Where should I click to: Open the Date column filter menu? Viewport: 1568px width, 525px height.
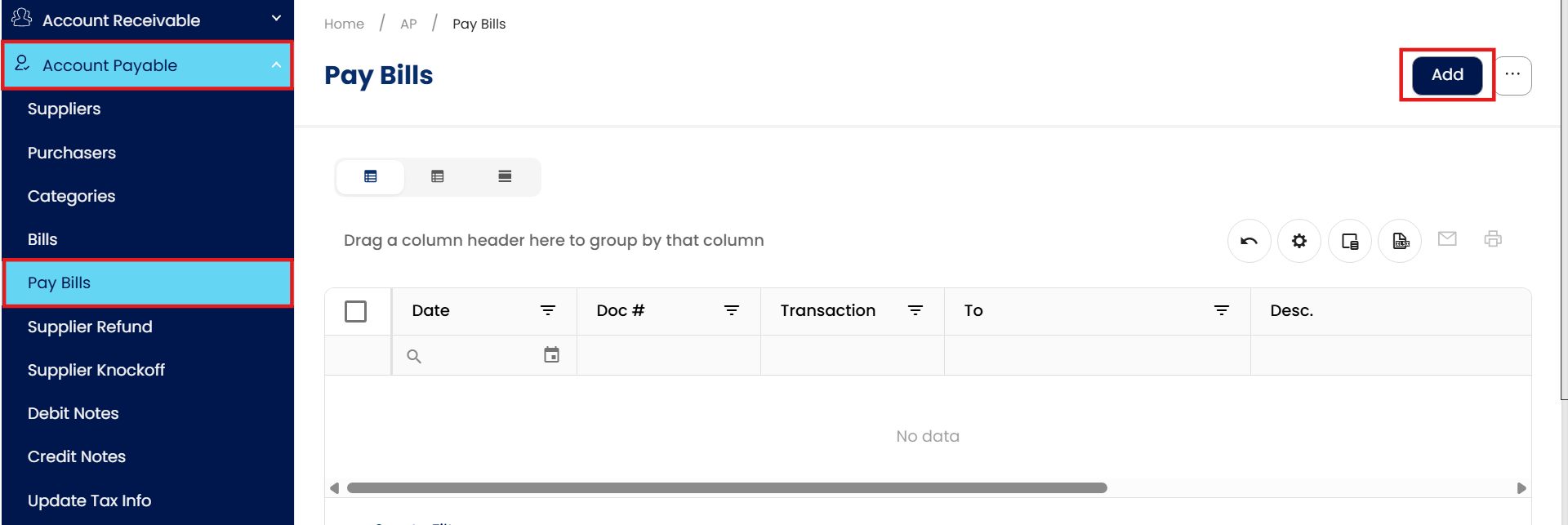pyautogui.click(x=548, y=310)
